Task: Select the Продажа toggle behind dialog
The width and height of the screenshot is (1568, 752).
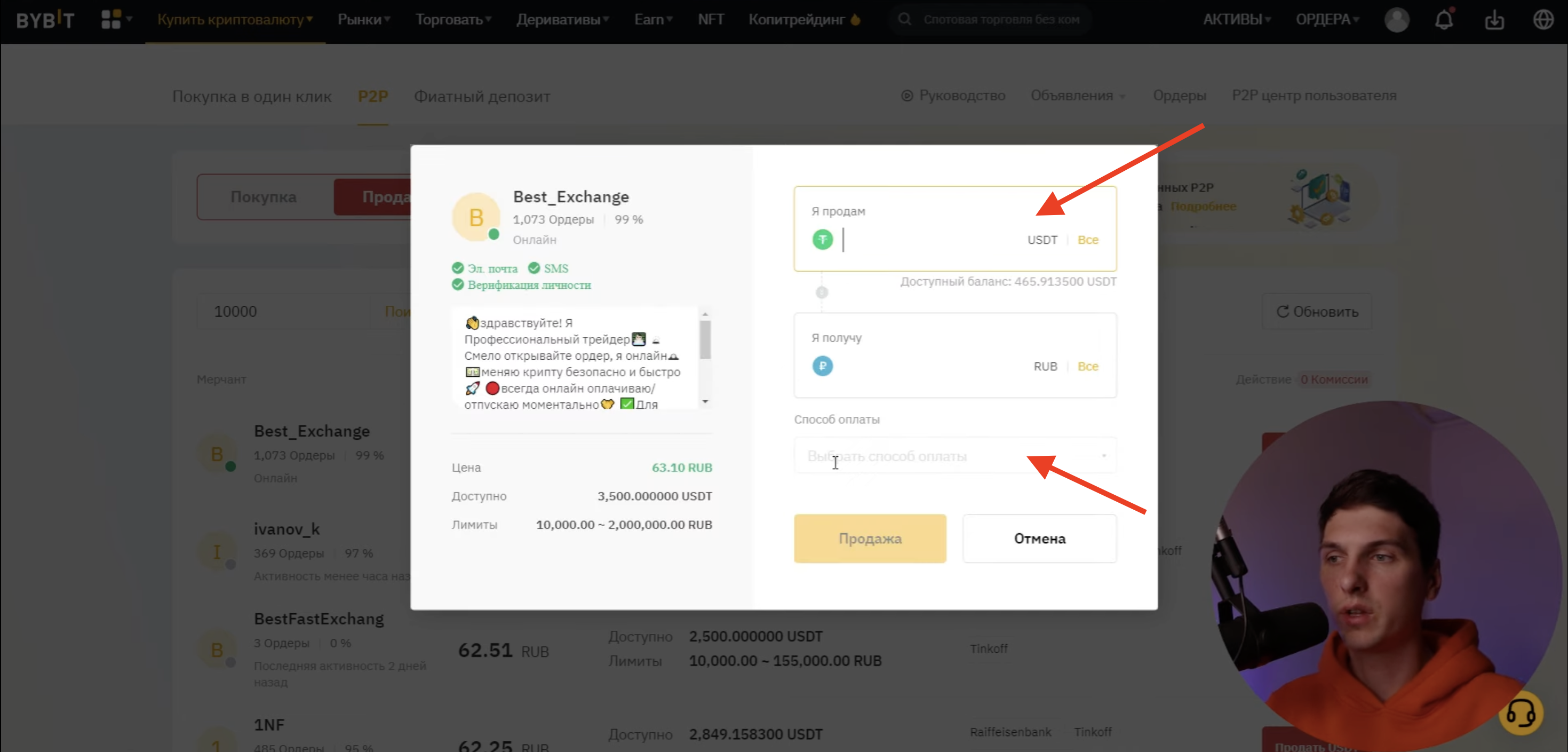Action: pos(372,197)
